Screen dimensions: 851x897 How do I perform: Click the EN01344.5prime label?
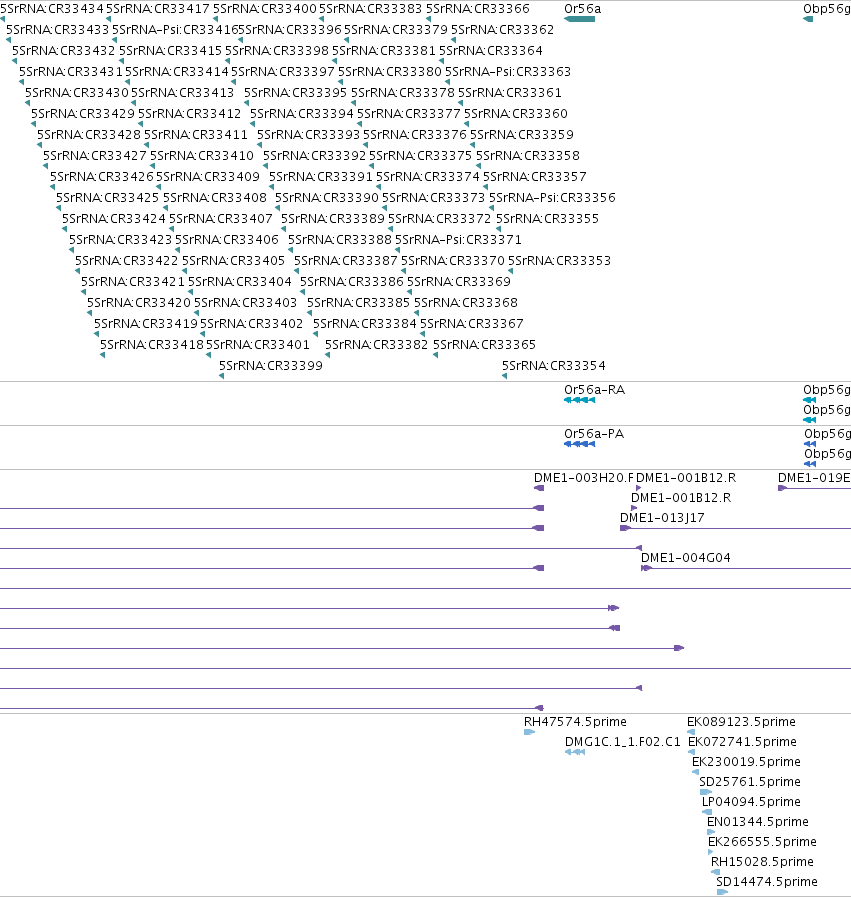click(x=758, y=822)
